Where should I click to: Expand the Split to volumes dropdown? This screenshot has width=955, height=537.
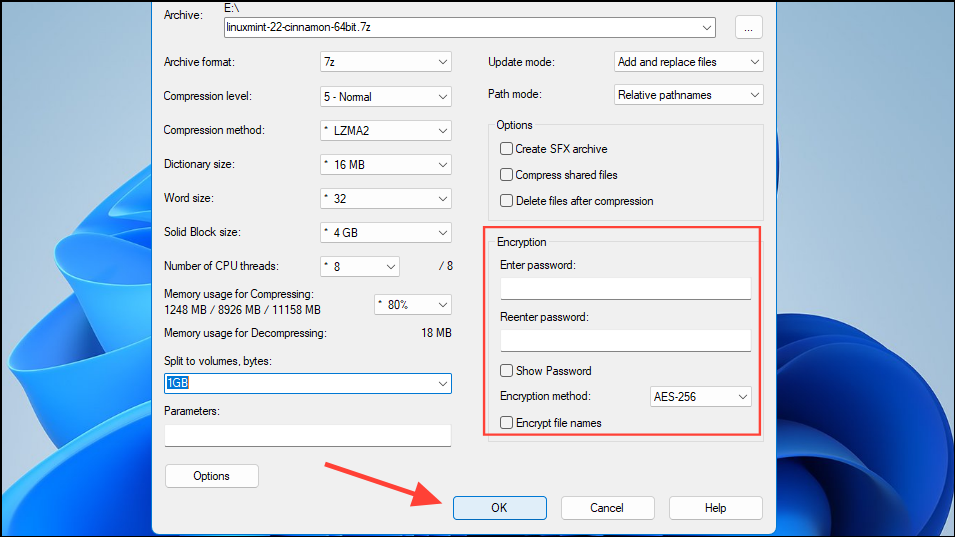(x=443, y=384)
